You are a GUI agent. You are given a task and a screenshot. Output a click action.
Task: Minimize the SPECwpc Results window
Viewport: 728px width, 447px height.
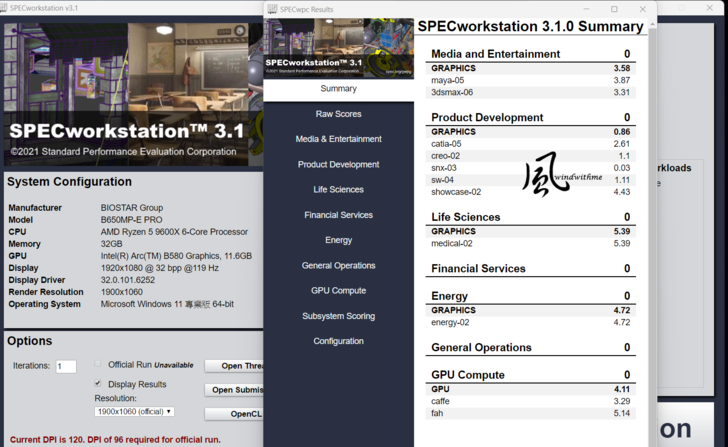(586, 9)
